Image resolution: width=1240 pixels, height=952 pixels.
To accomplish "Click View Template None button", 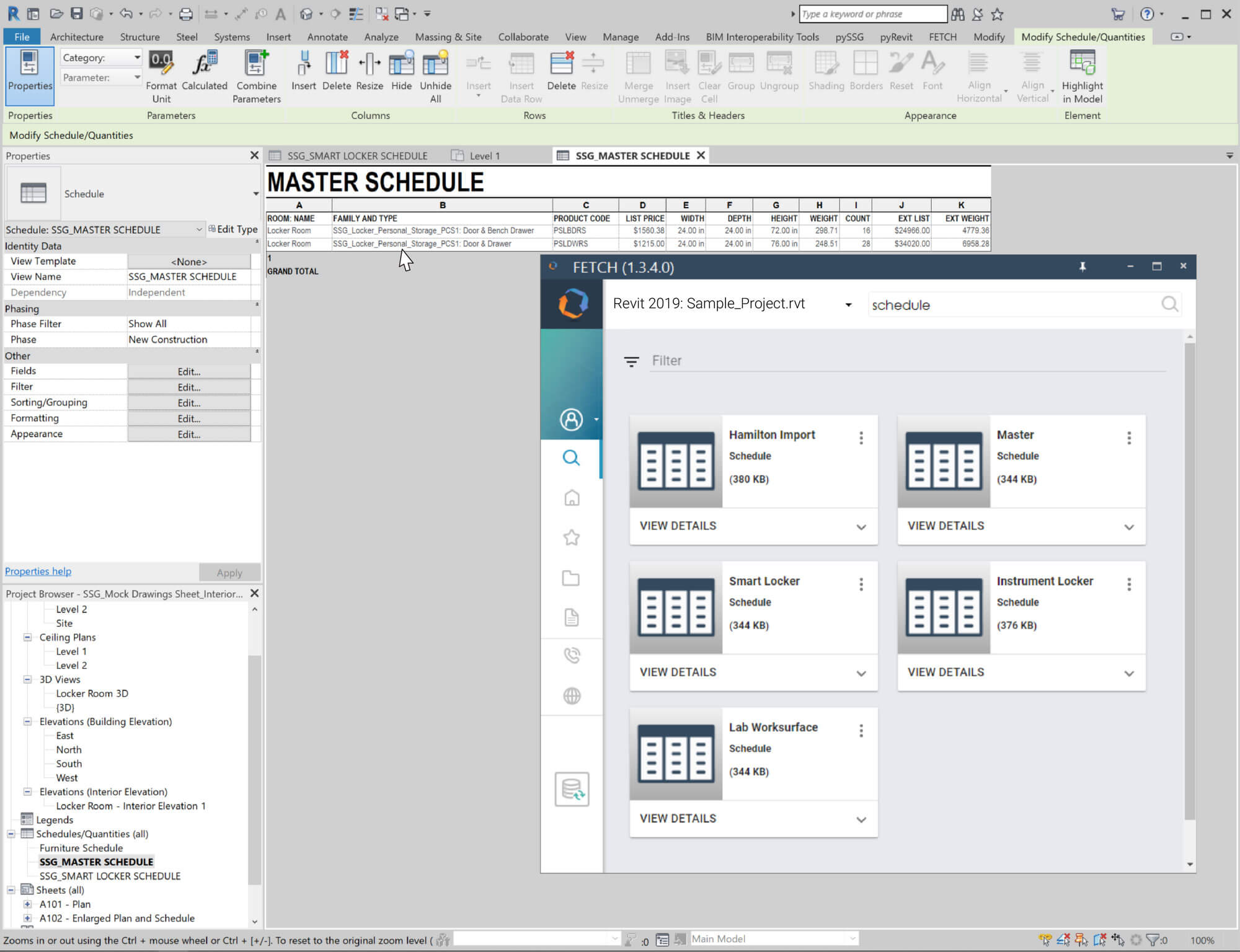I will (x=189, y=262).
